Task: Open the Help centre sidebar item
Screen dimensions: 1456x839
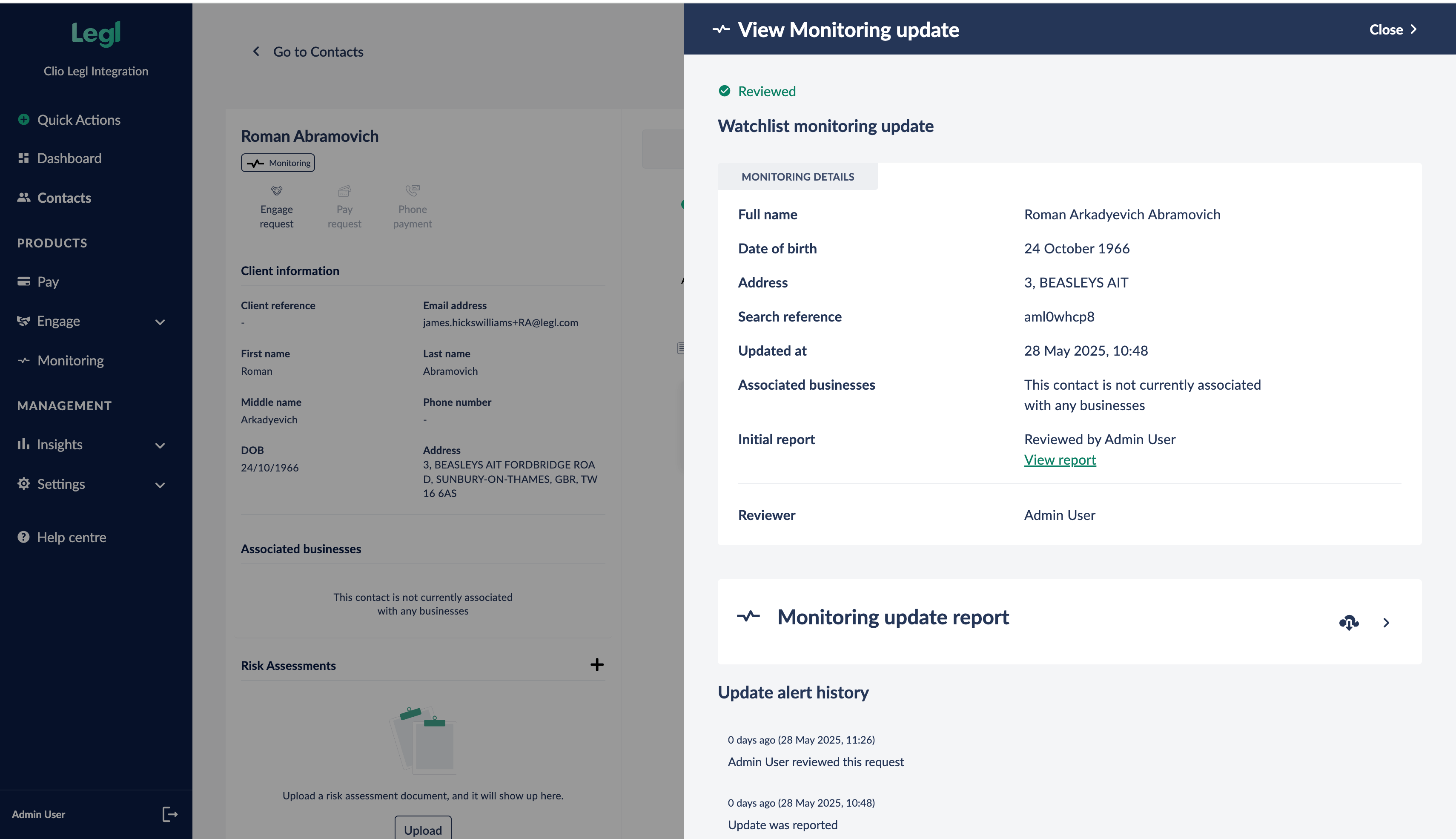Action: point(72,537)
